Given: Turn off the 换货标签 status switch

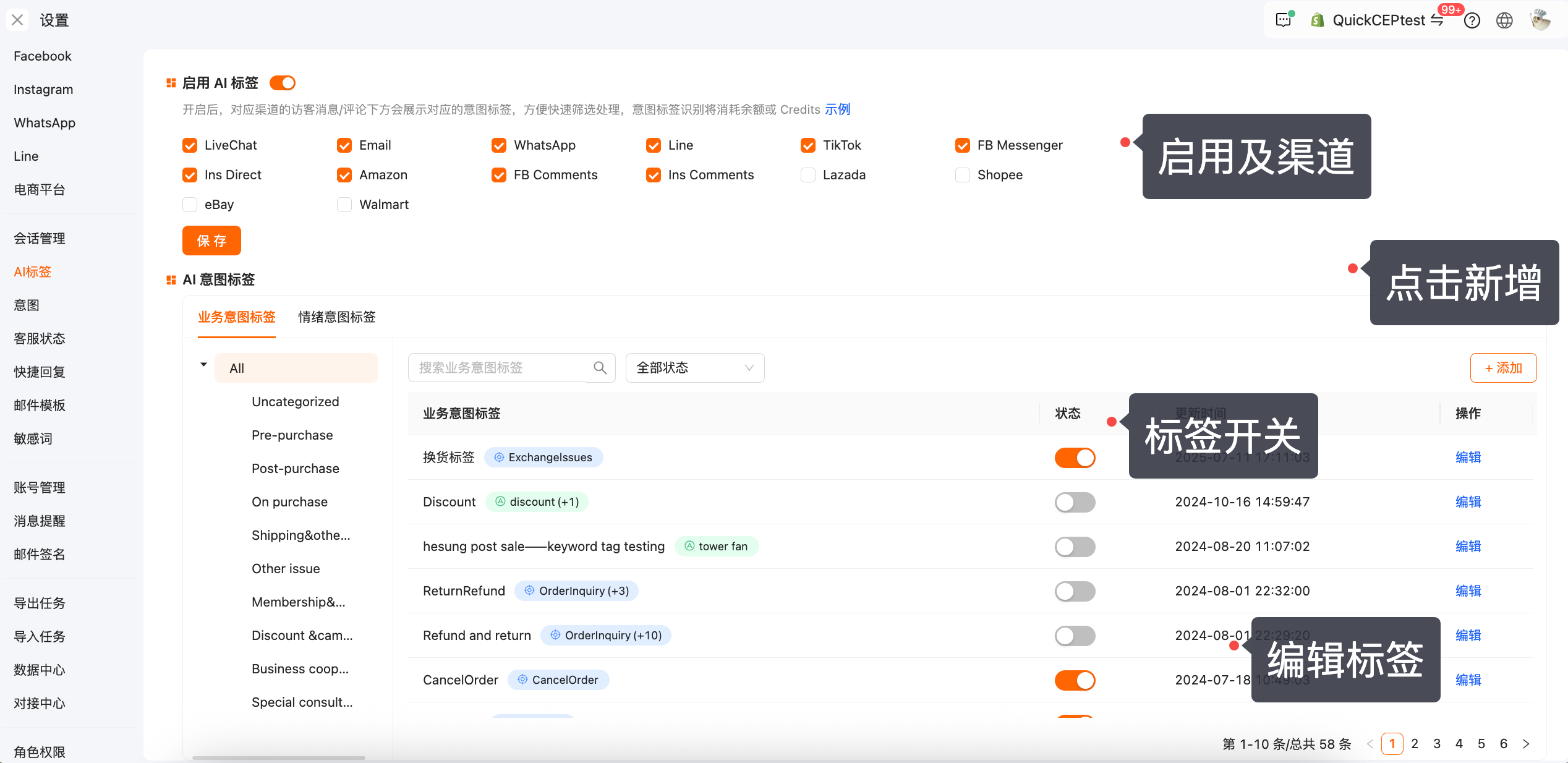Looking at the screenshot, I should 1075,458.
